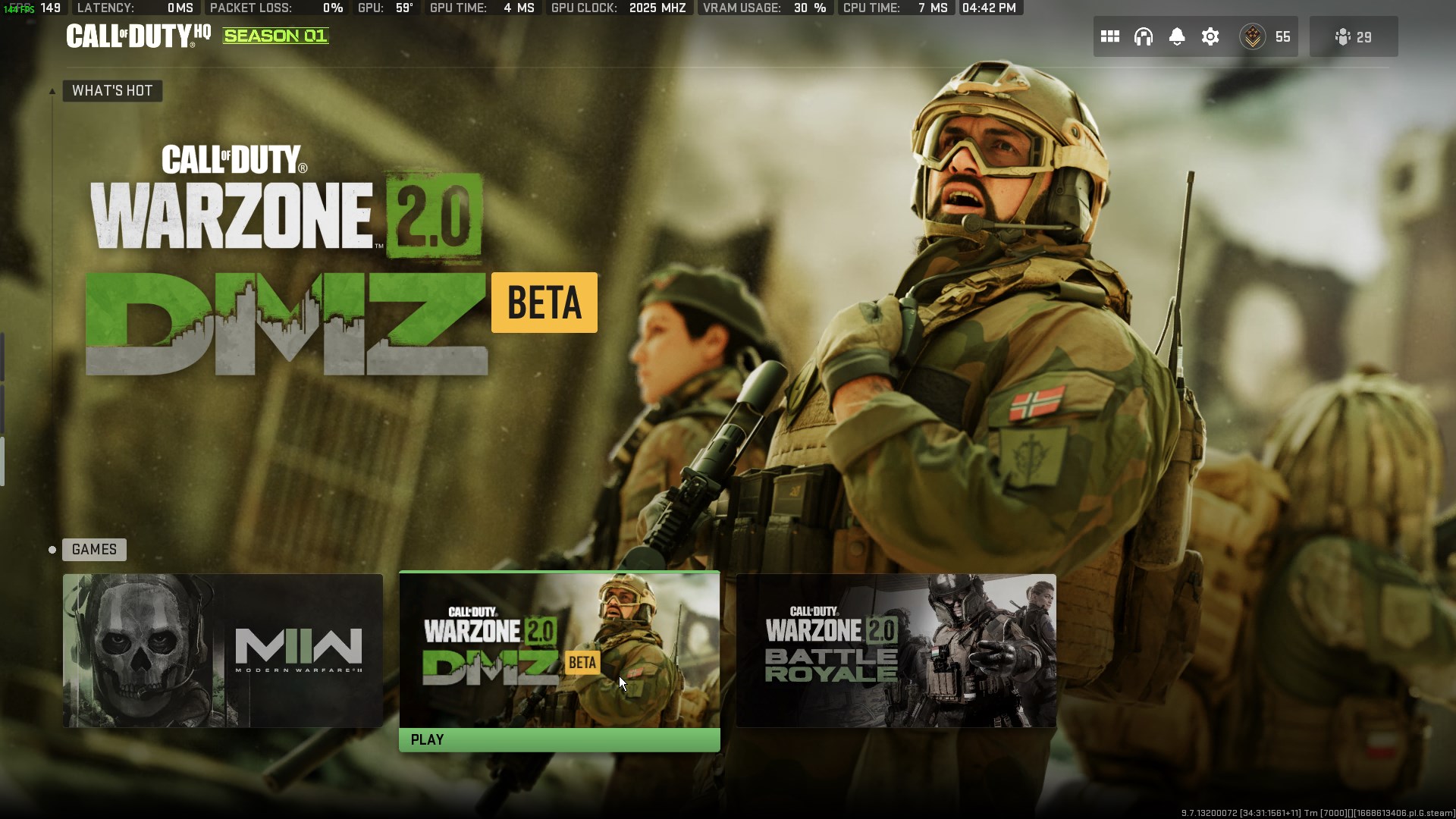Click the PACKET LOSS 0% readout
1456x819 pixels.
276,8
